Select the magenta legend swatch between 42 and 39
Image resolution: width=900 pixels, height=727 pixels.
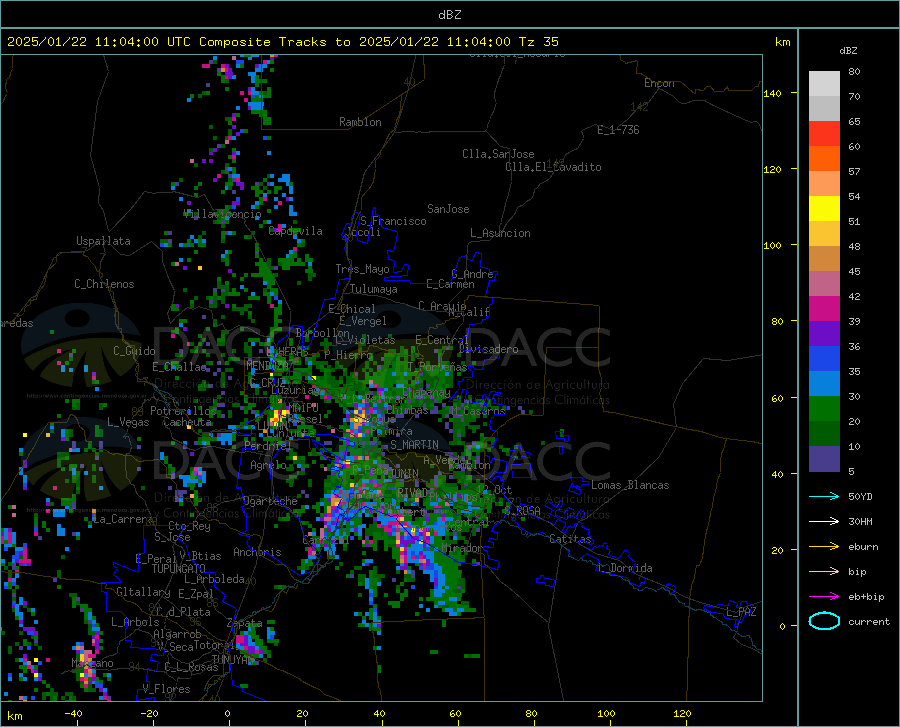[x=824, y=309]
